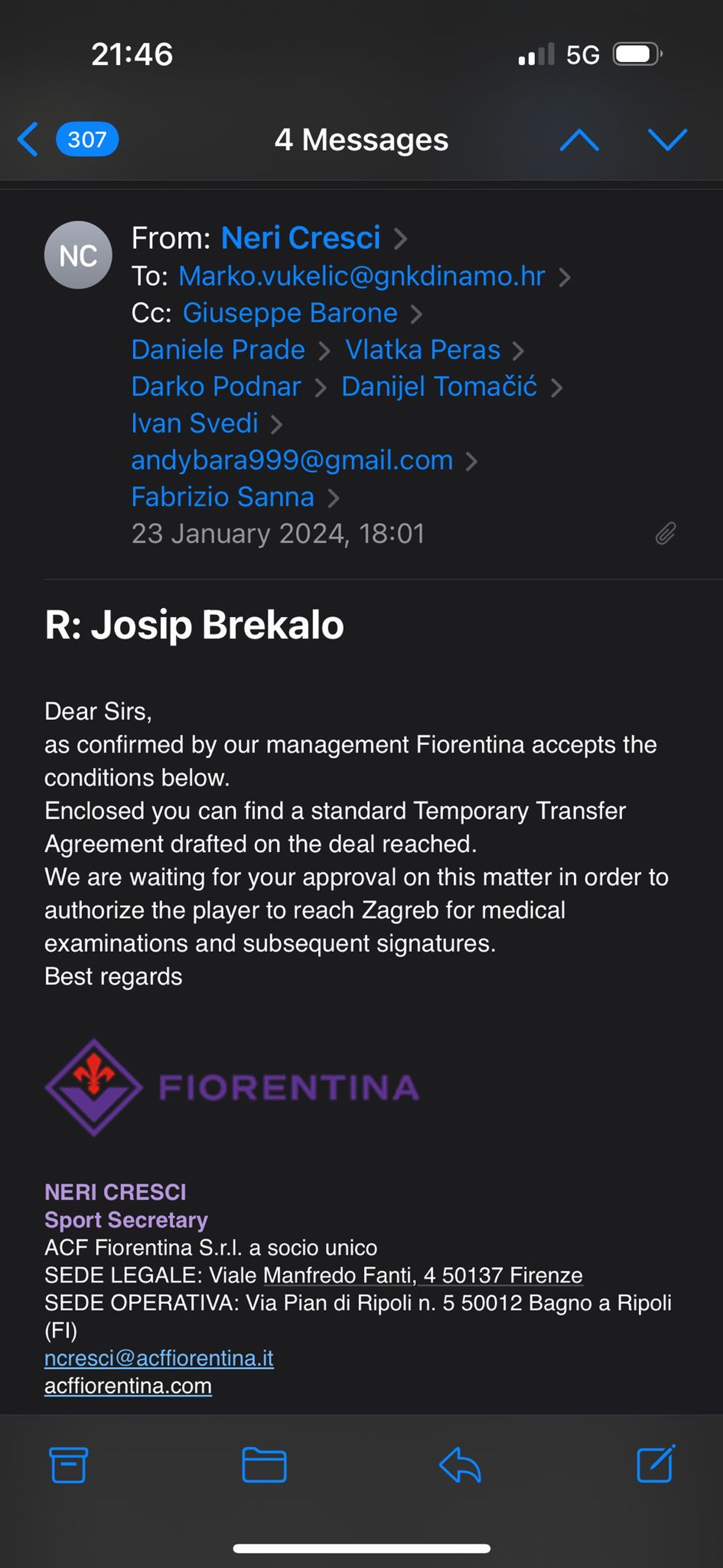Go to the next message with down arrow
The height and width of the screenshot is (1568, 723).
coord(667,140)
